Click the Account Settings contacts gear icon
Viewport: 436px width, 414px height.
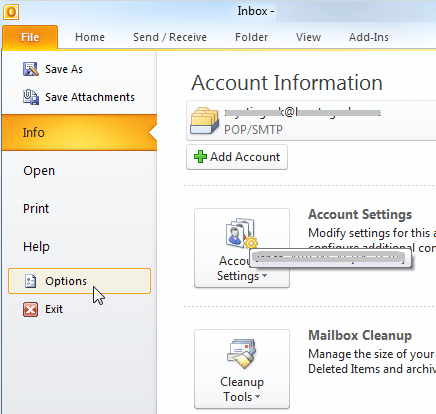click(x=242, y=233)
